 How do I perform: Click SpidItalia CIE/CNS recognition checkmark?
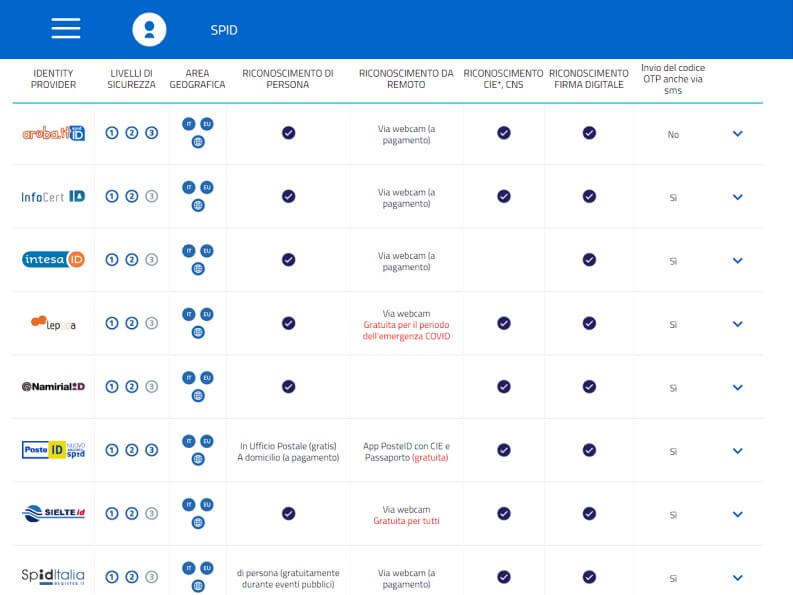coord(504,577)
